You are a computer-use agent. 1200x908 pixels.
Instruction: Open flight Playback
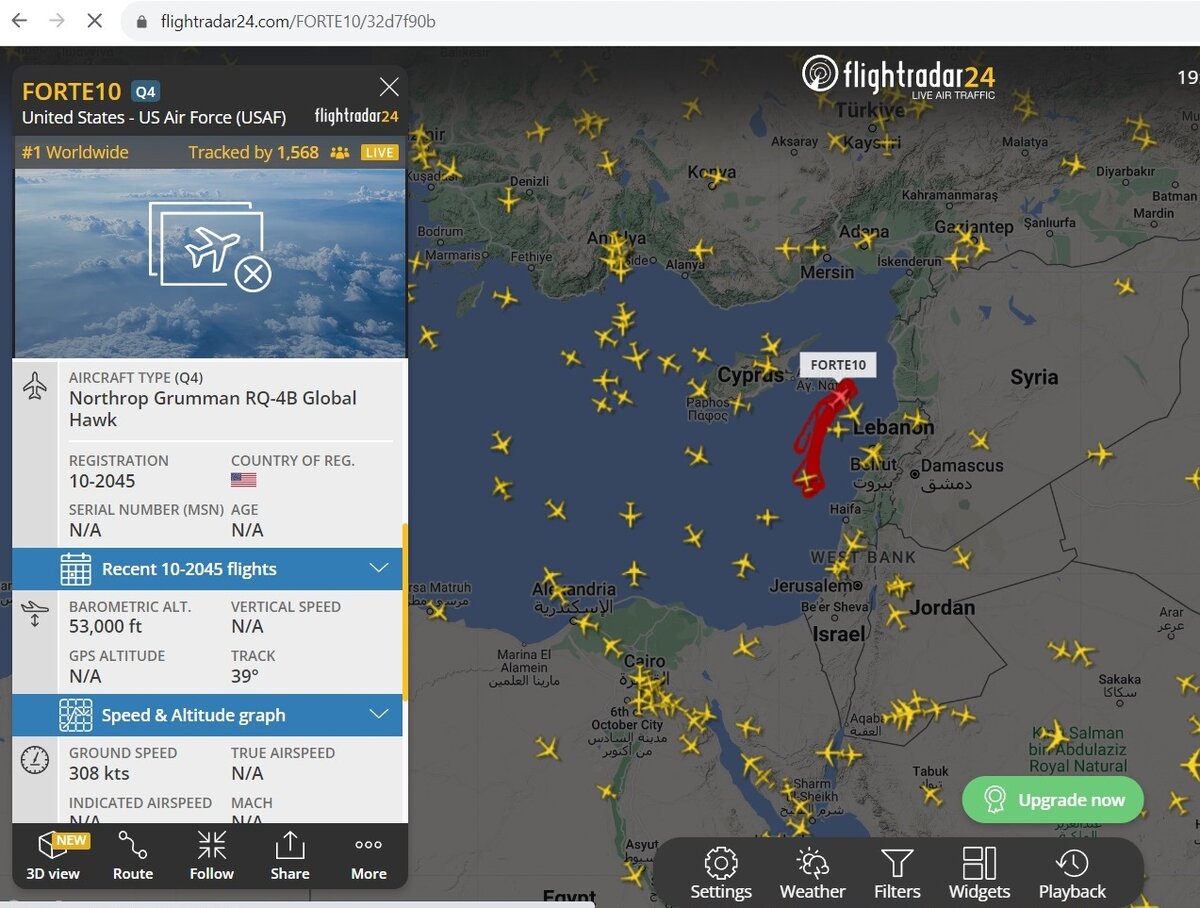point(1072,874)
